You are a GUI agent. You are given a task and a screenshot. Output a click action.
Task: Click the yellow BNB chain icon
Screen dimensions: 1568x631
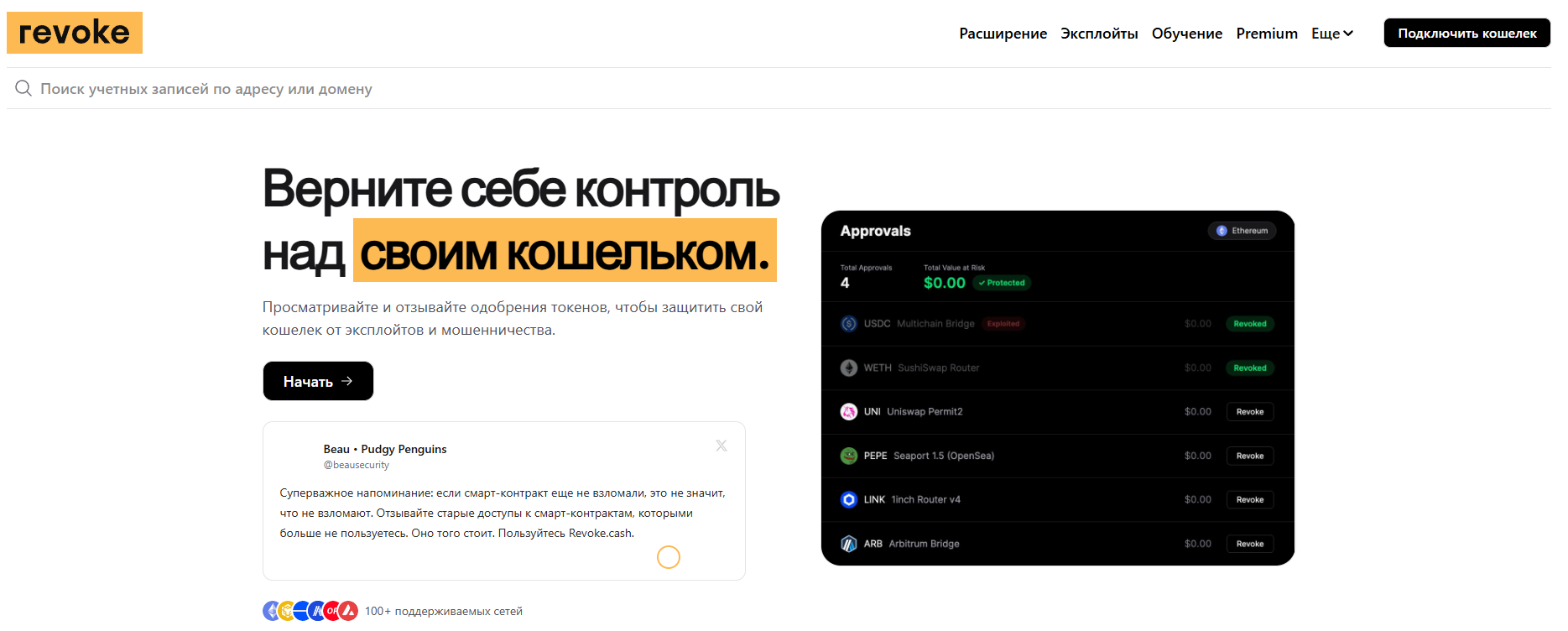pos(285,611)
